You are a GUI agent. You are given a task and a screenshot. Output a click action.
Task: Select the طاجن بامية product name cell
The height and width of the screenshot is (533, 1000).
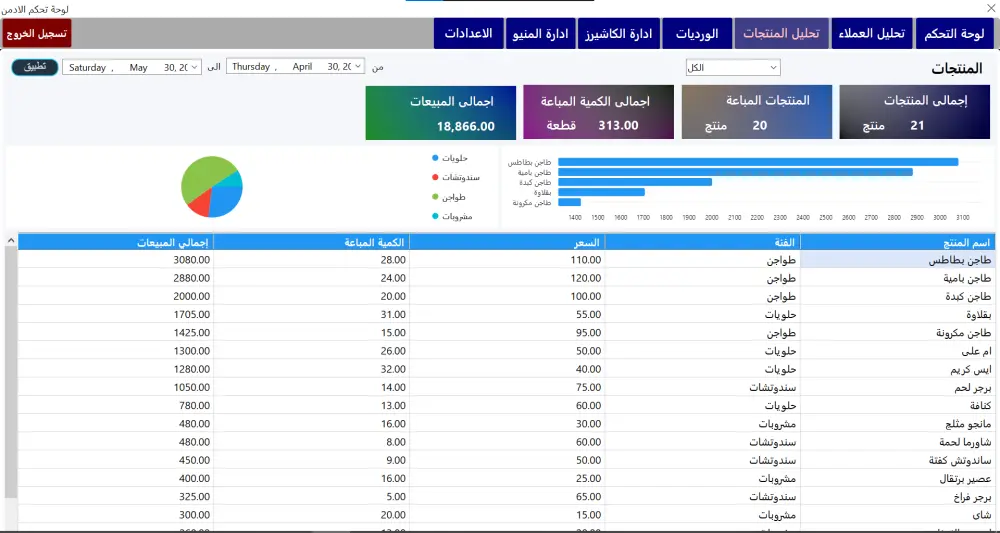pyautogui.click(x=897, y=278)
